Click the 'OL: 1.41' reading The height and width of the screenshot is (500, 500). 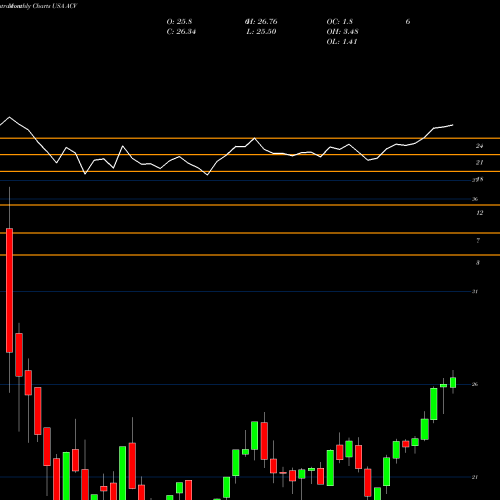click(x=342, y=42)
